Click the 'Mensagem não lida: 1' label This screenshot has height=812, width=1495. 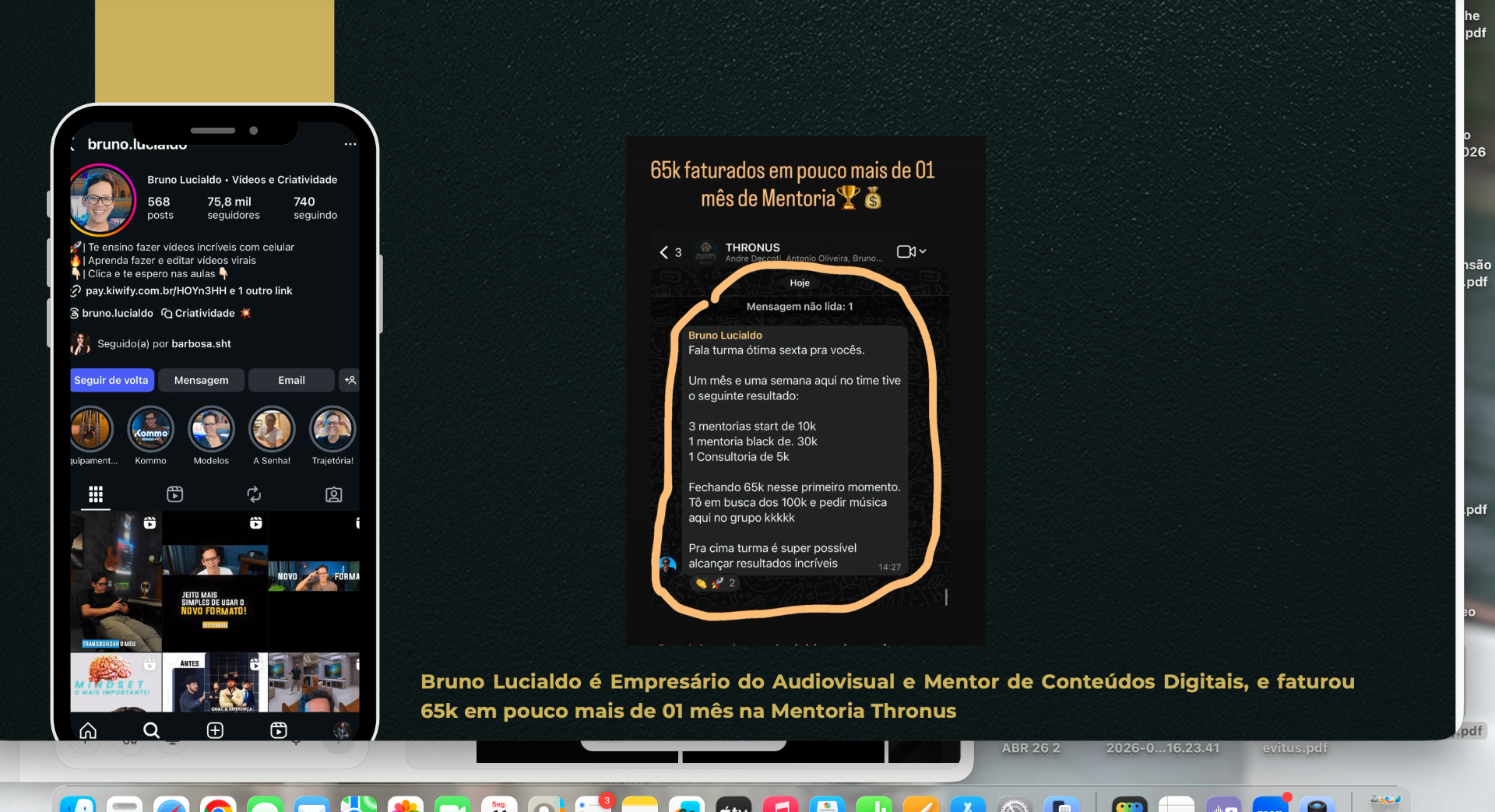click(800, 307)
